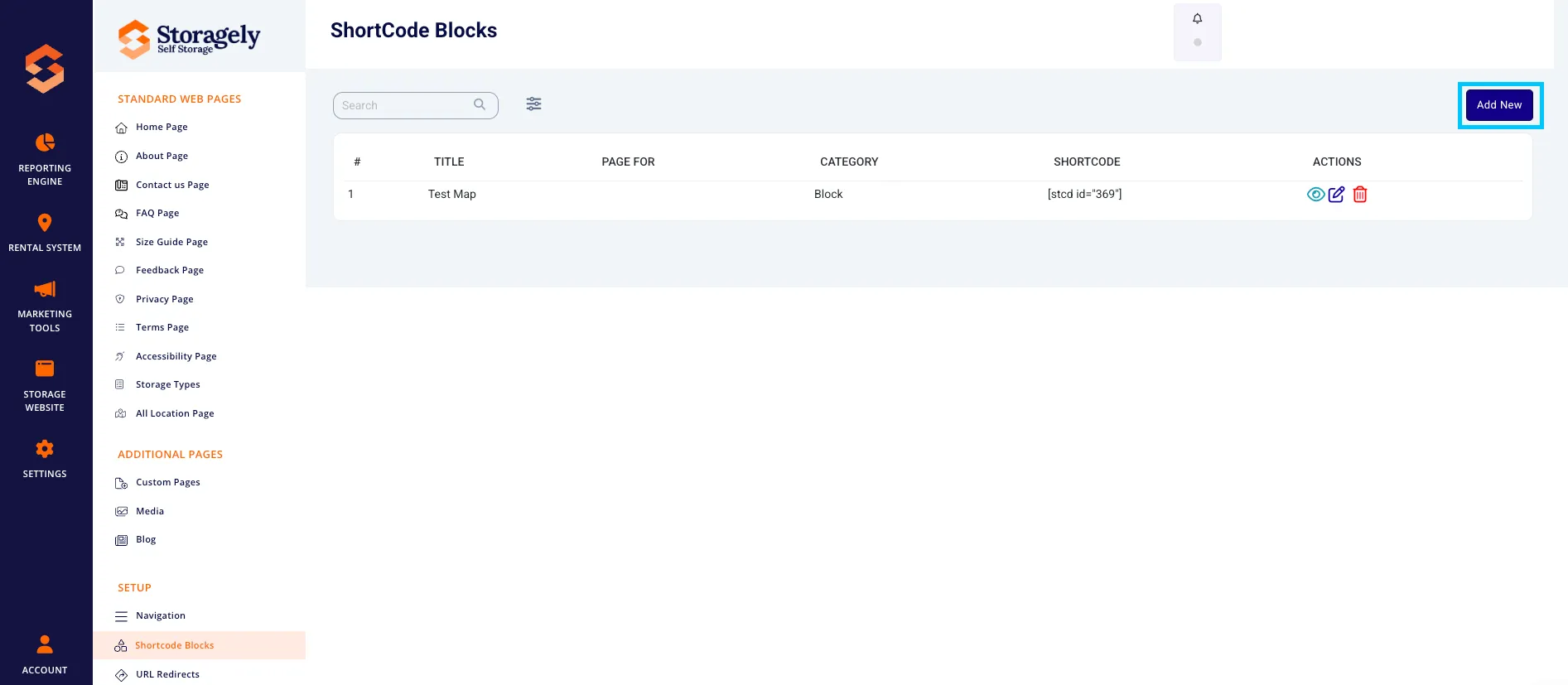The height and width of the screenshot is (685, 1568).
Task: Click the Storagely Self Storage logo
Action: pyautogui.click(x=189, y=38)
